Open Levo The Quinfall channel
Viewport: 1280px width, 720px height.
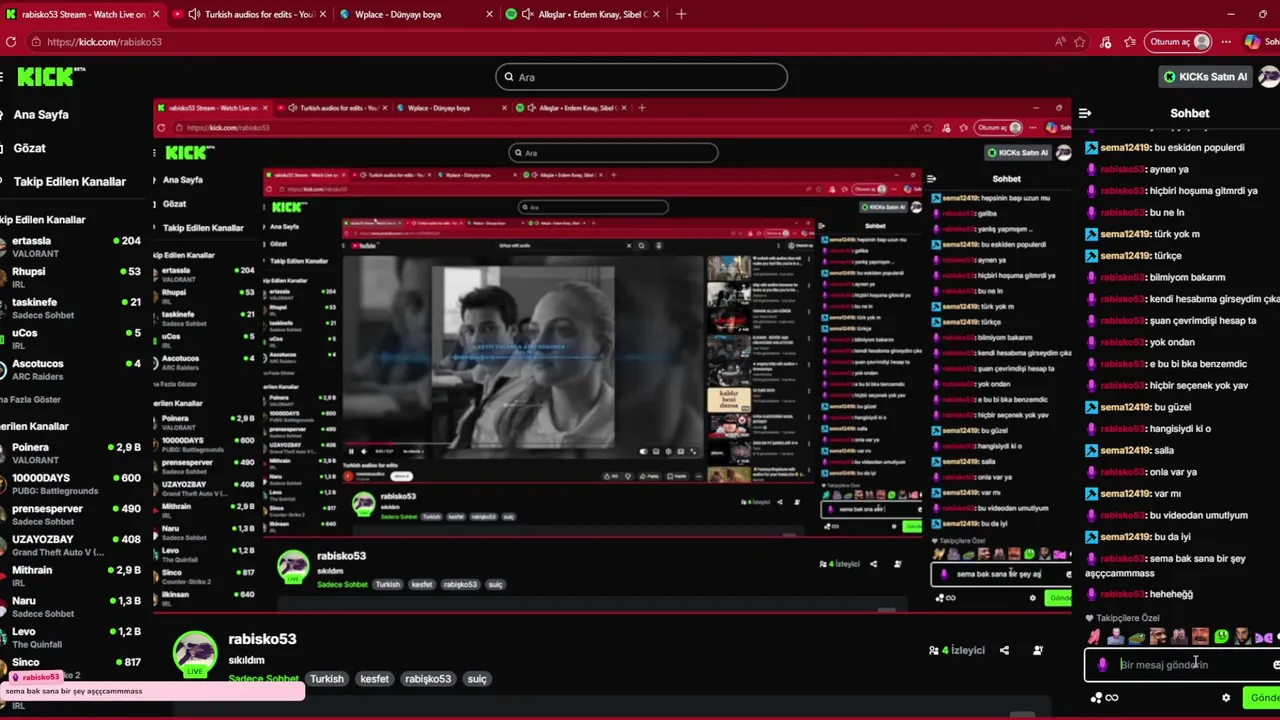(x=70, y=637)
